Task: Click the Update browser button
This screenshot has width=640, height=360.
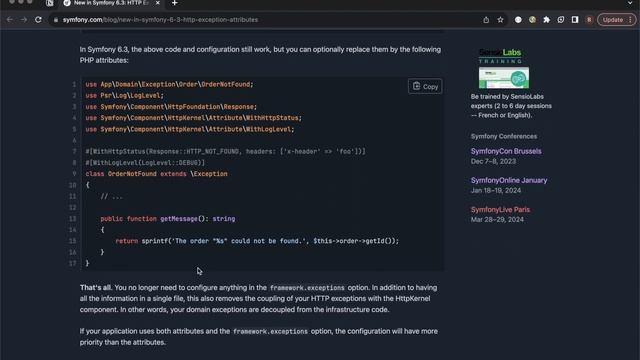Action: 616,20
